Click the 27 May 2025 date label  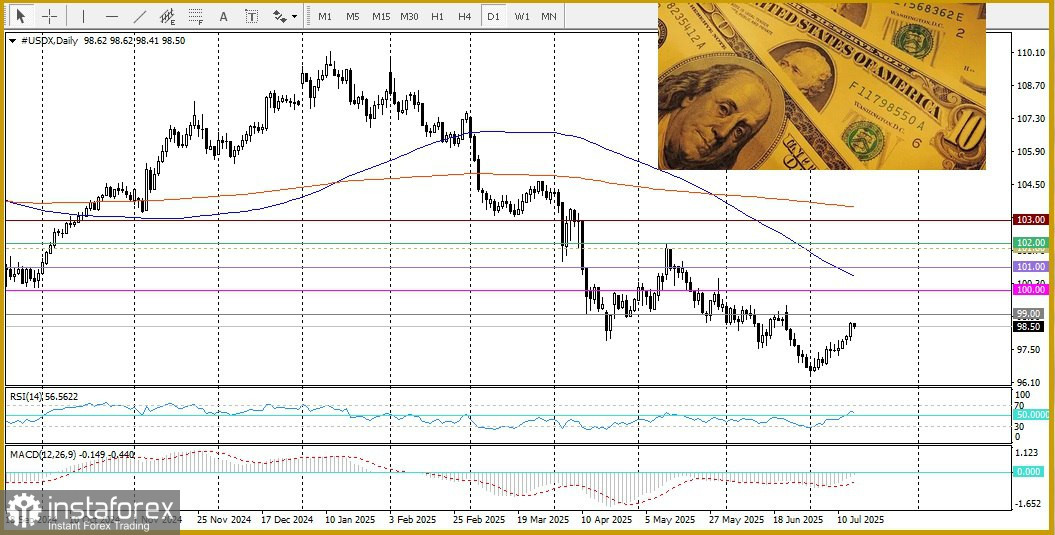click(x=735, y=520)
